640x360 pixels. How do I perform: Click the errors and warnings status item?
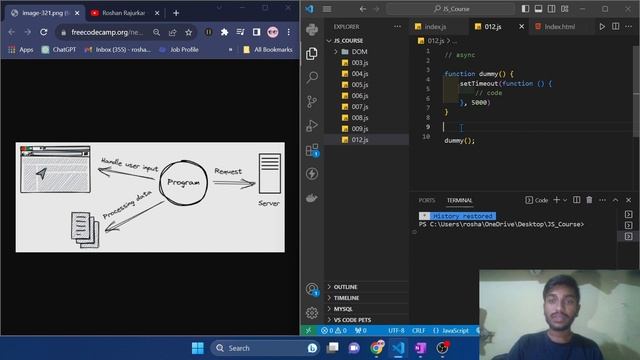pos(334,330)
